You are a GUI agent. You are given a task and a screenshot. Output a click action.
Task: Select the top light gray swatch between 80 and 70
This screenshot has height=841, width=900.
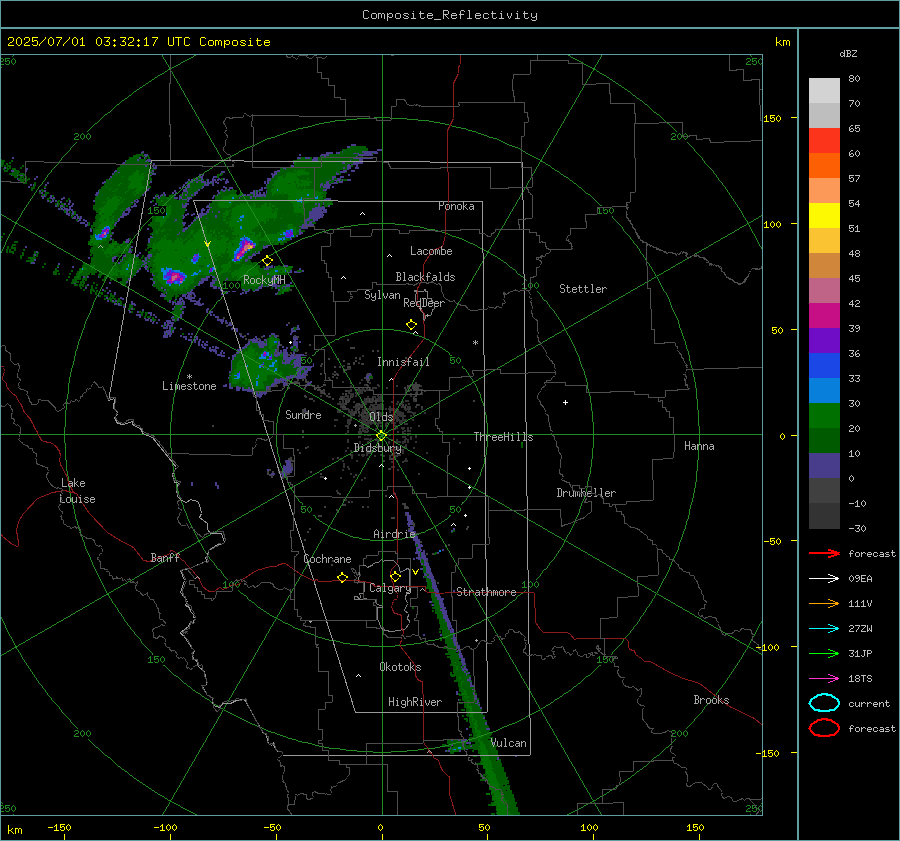tap(824, 90)
